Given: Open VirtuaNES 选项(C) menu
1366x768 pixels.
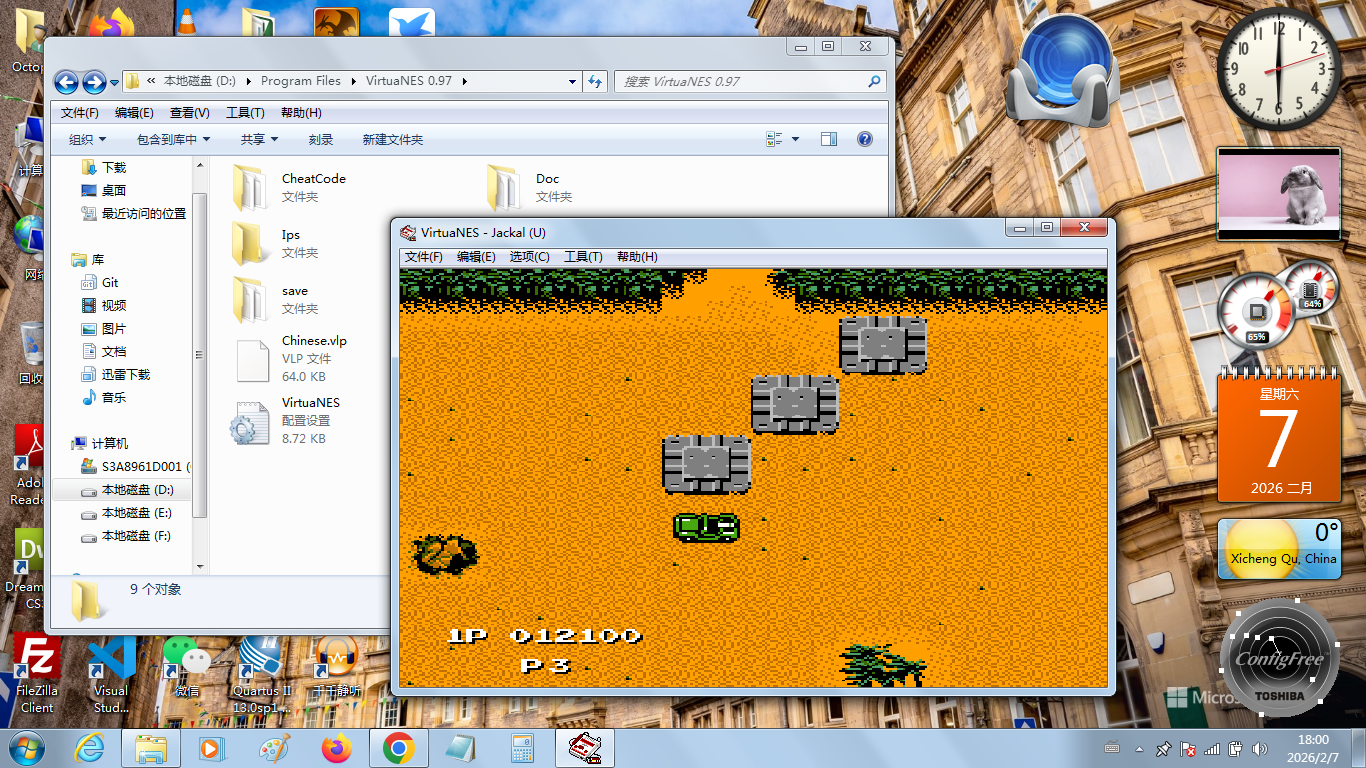Looking at the screenshot, I should [x=529, y=257].
